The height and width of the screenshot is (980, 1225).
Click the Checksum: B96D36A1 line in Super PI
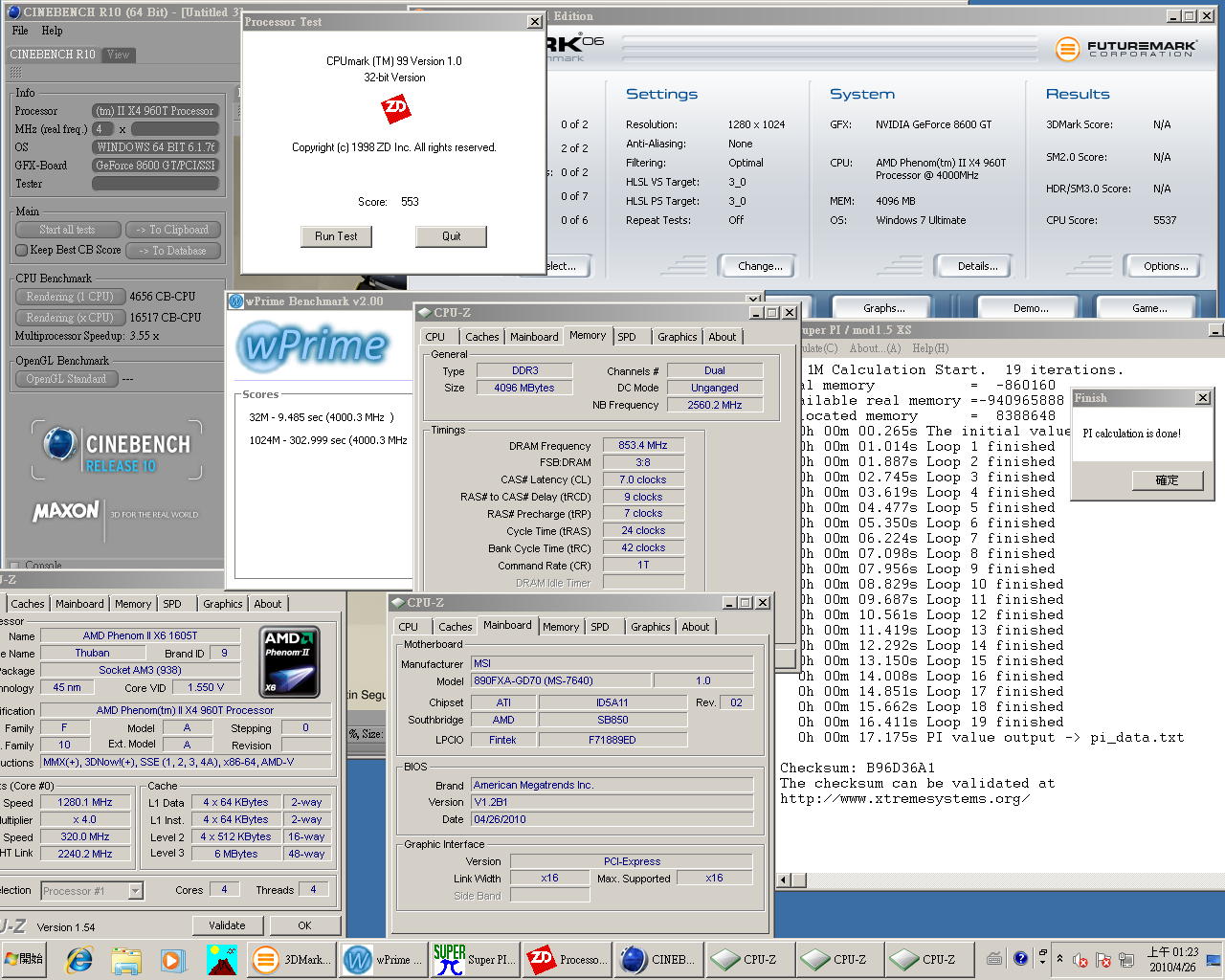click(x=857, y=768)
